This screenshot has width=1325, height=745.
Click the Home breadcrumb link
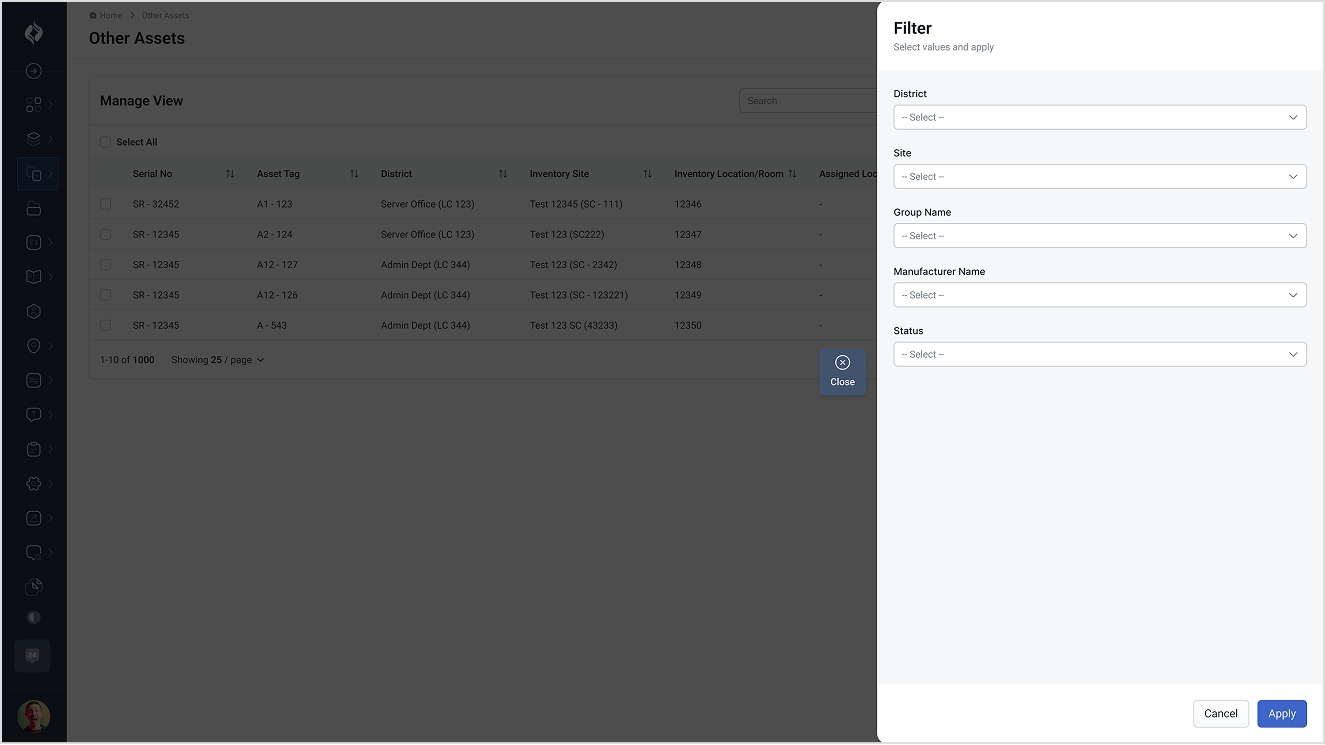click(110, 16)
